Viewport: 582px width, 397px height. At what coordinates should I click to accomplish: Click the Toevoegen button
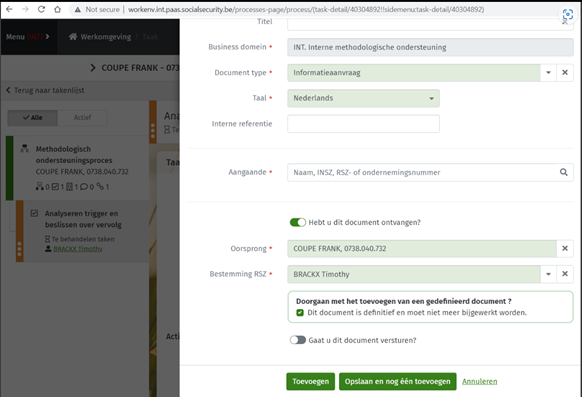[x=310, y=381]
